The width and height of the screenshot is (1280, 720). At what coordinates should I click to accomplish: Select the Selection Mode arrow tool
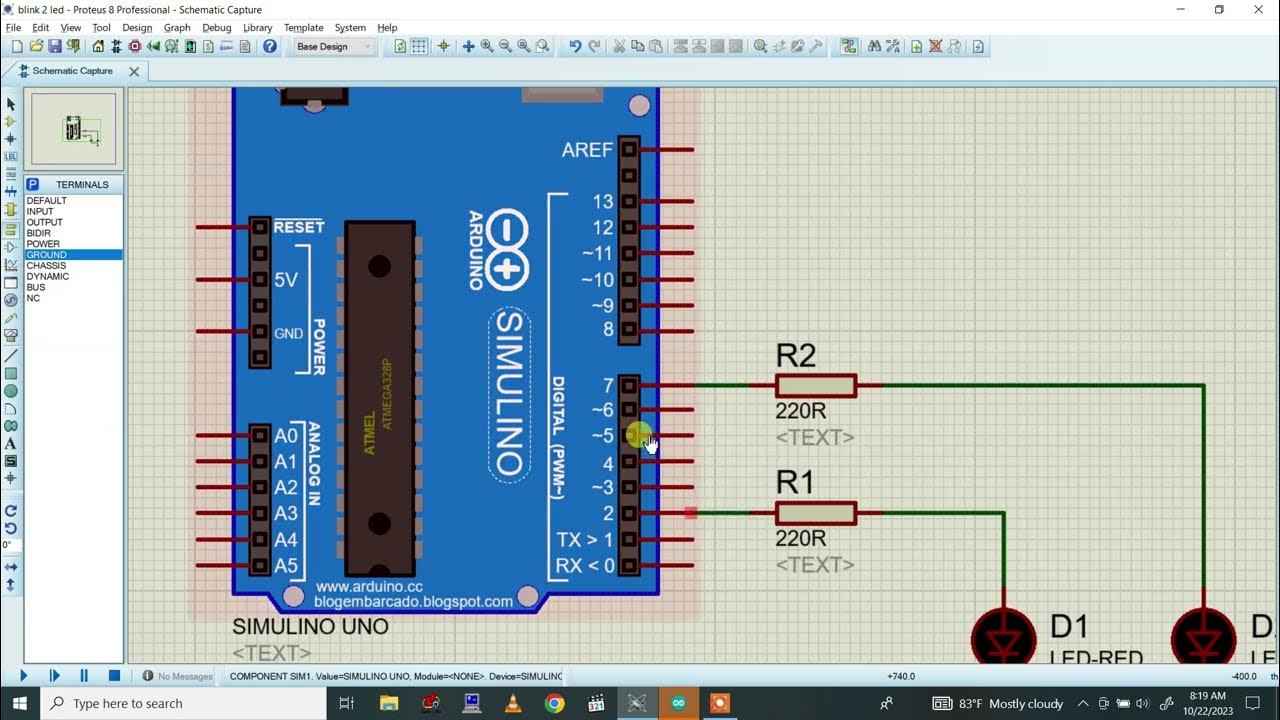click(x=11, y=104)
